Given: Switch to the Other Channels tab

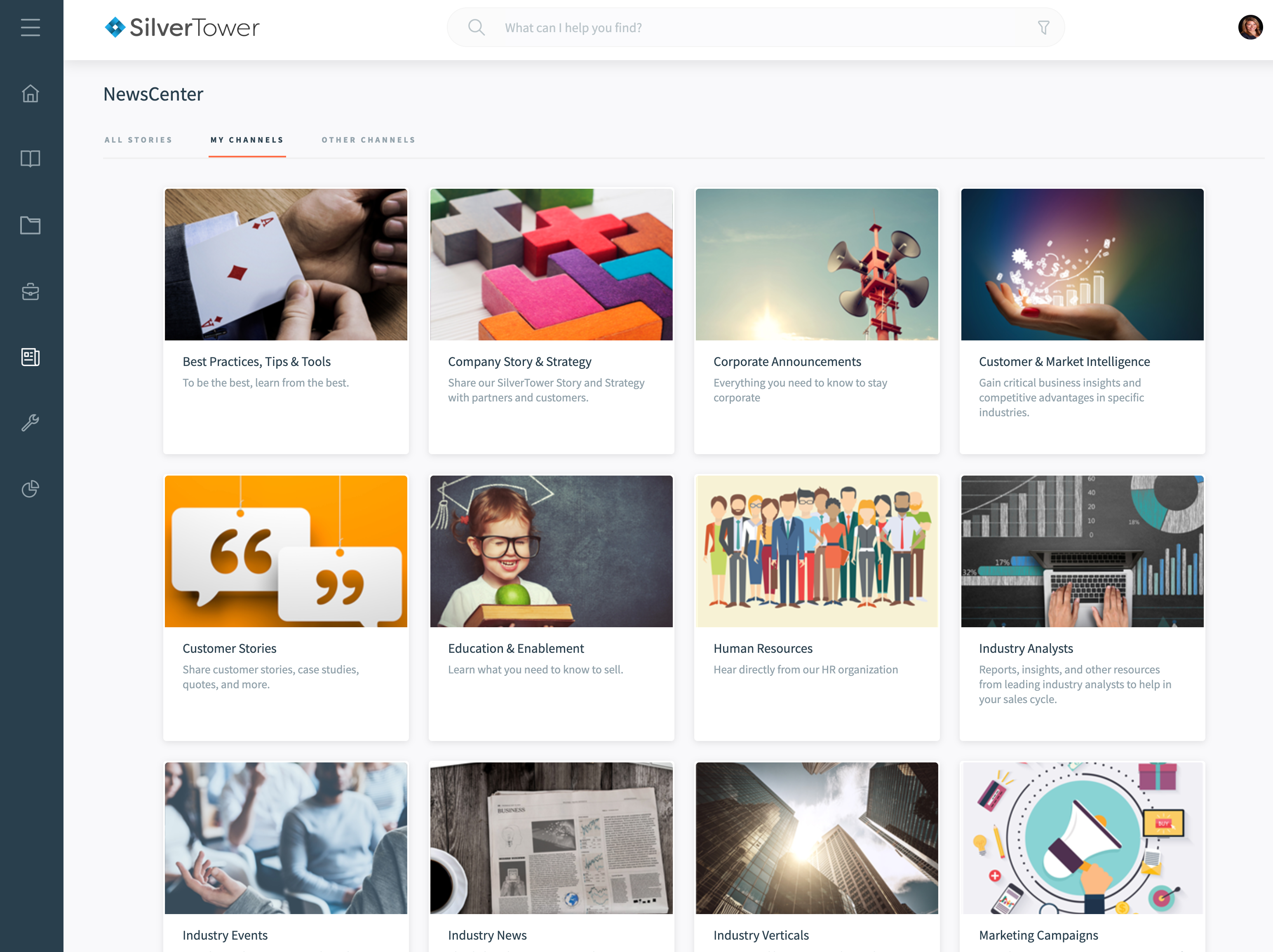Looking at the screenshot, I should 368,140.
